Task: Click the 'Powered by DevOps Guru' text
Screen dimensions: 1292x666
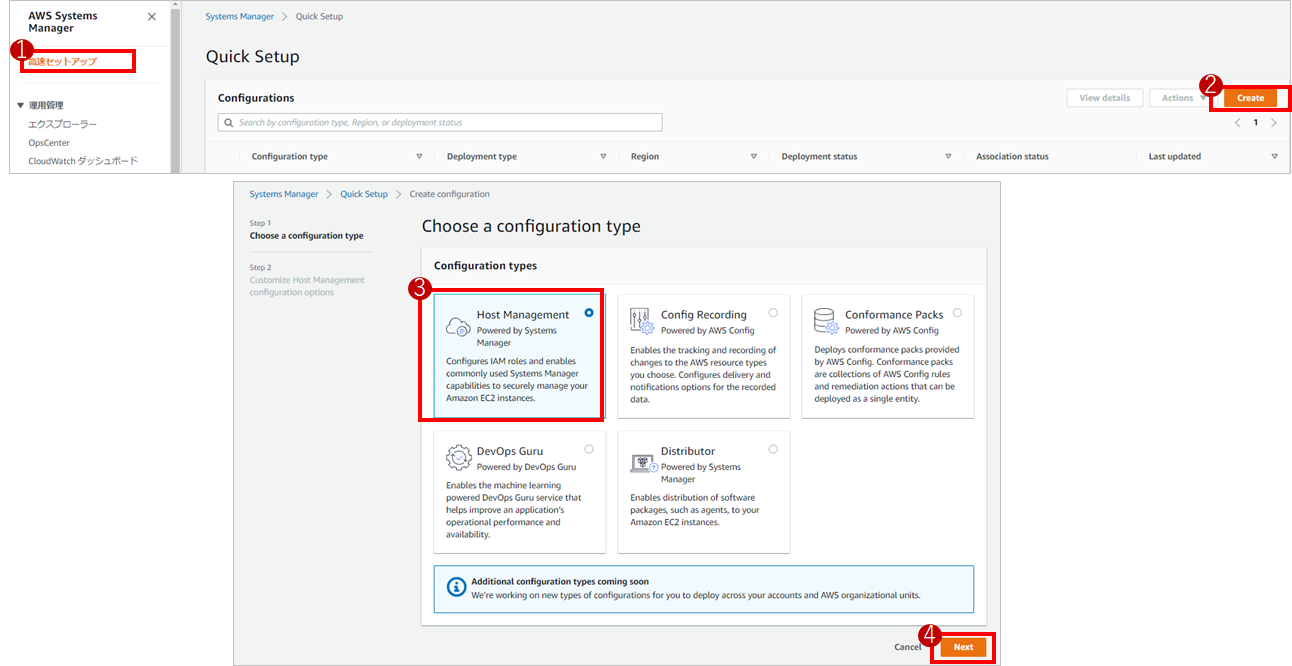Action: (x=526, y=467)
